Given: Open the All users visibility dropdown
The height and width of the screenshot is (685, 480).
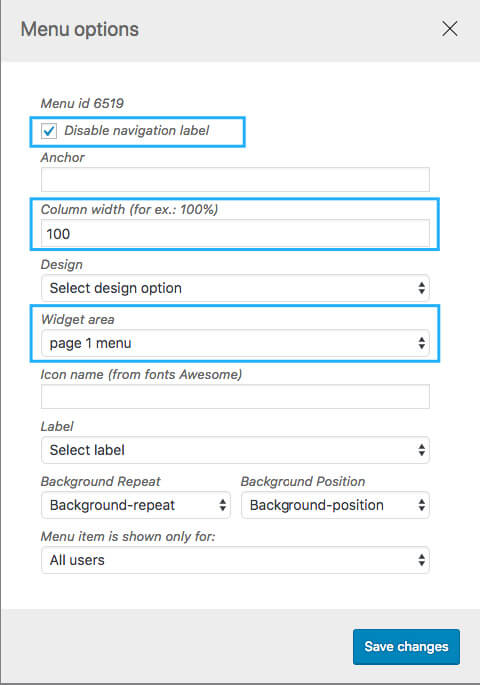Looking at the screenshot, I should pyautogui.click(x=235, y=560).
